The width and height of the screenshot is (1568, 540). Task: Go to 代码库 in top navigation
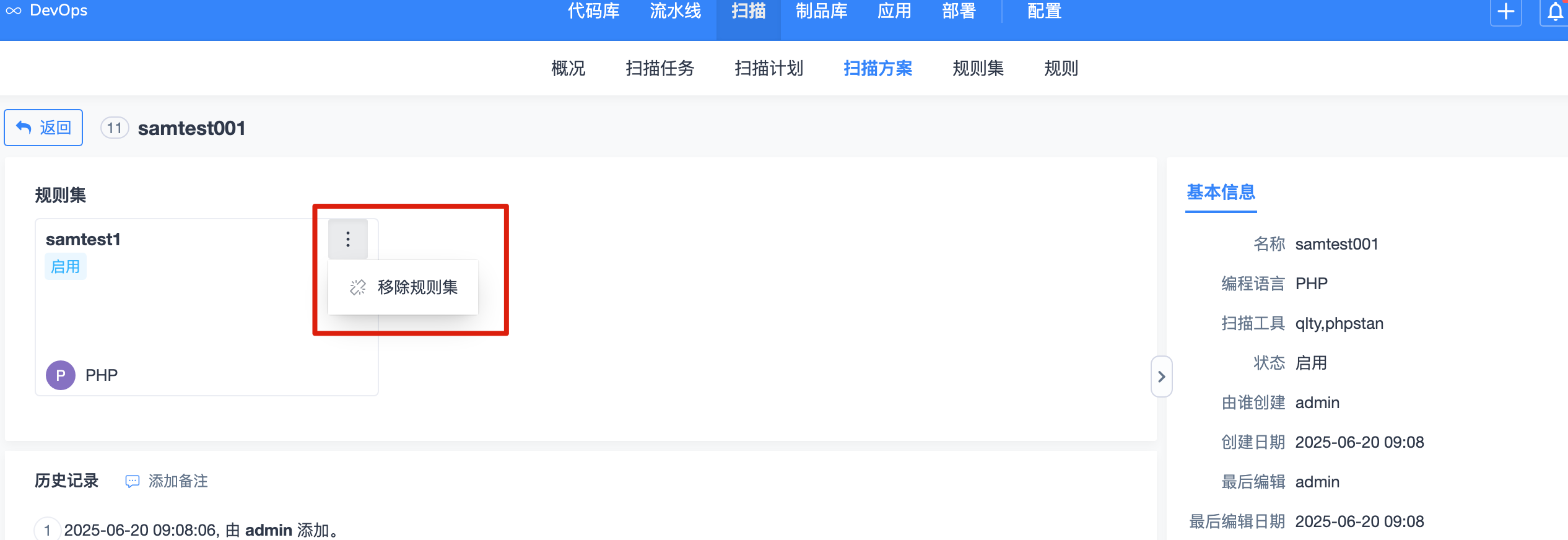pos(593,11)
